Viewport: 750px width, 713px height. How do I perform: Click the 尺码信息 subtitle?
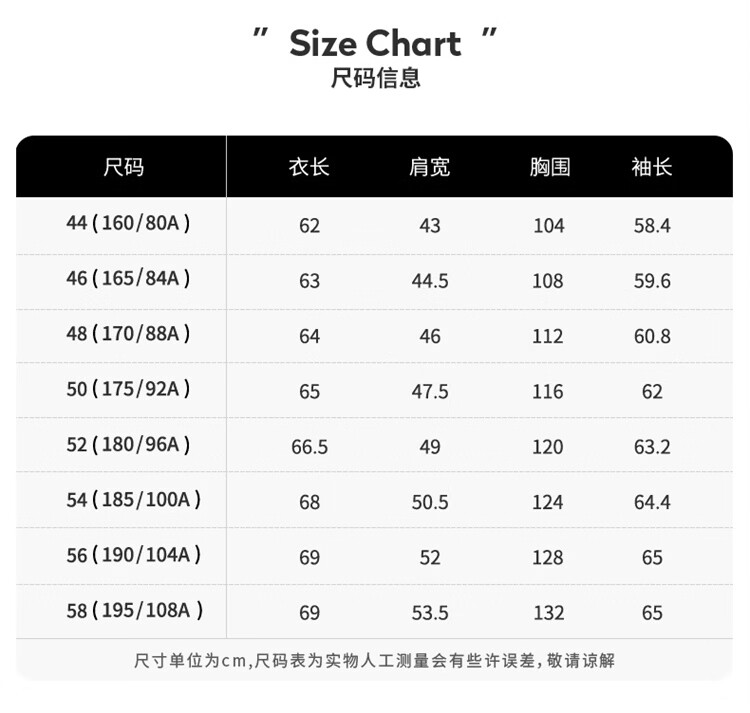click(x=375, y=78)
